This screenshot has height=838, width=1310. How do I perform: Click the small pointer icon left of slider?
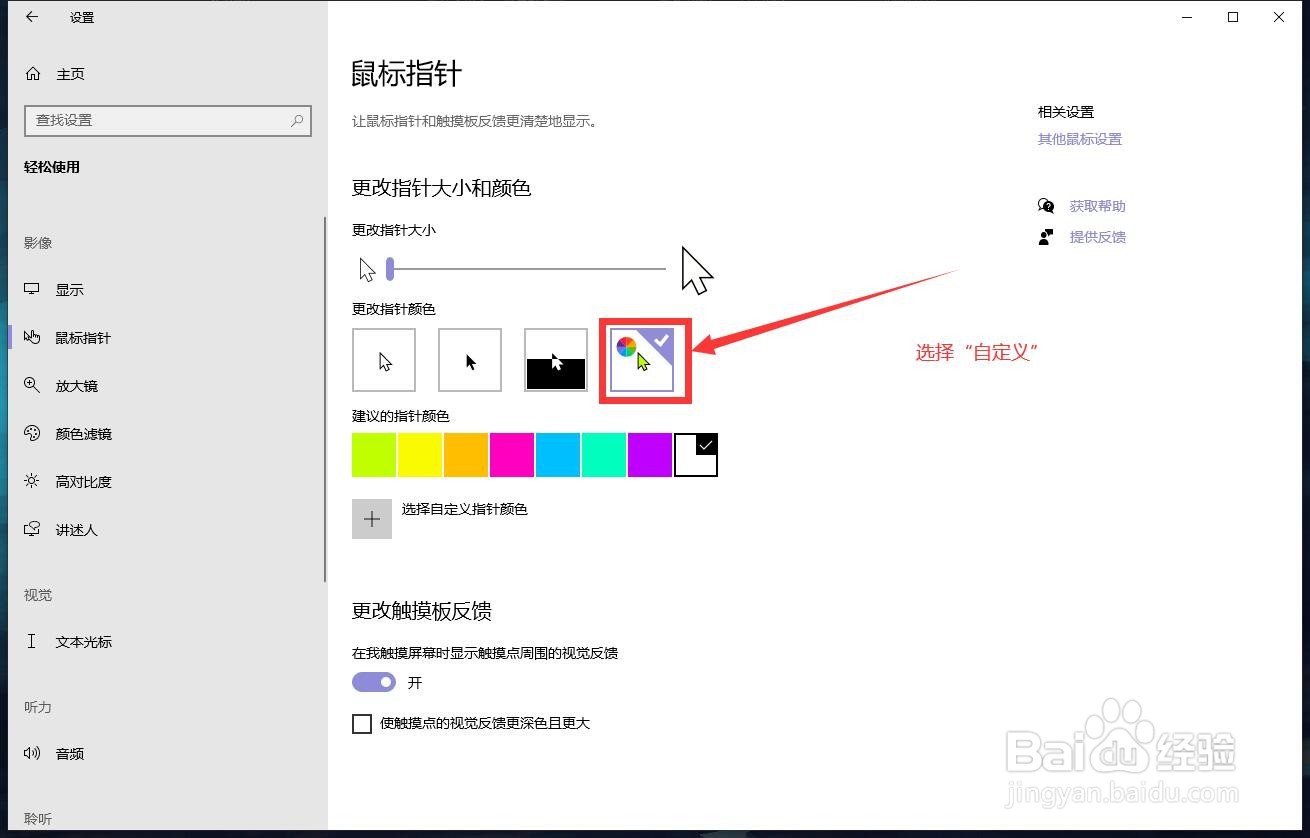coord(367,269)
